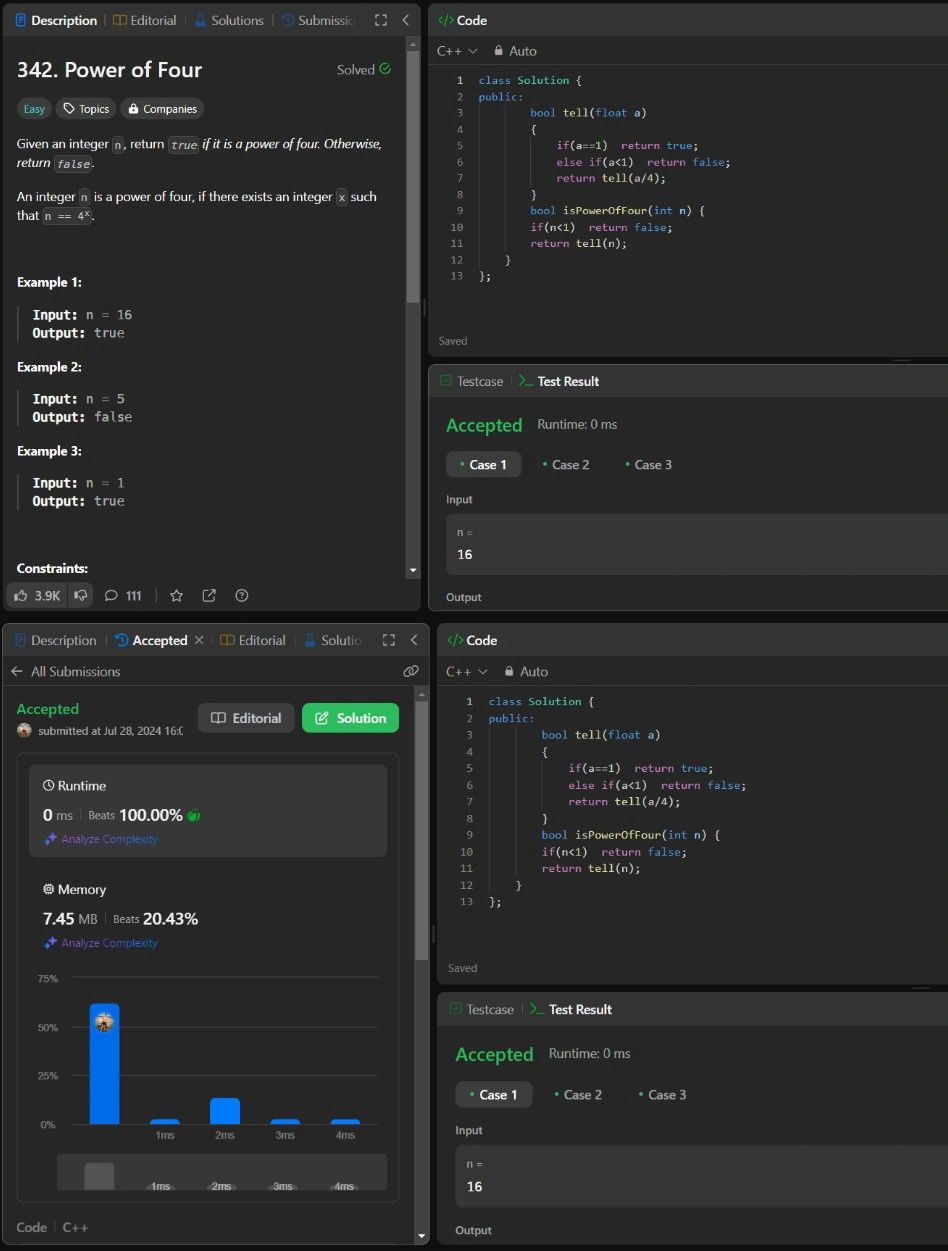Select Case 3 in the lower test results

click(662, 1094)
